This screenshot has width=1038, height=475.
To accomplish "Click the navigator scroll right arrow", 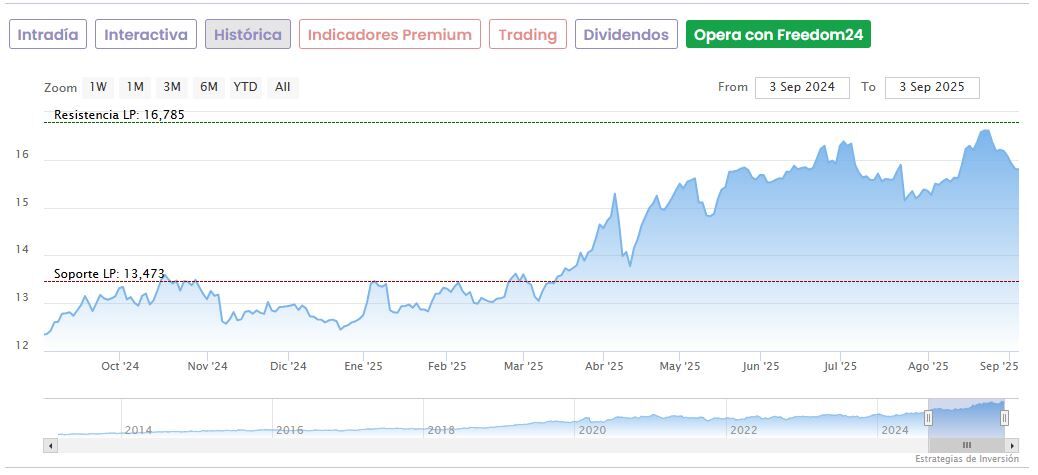I will point(1012,444).
